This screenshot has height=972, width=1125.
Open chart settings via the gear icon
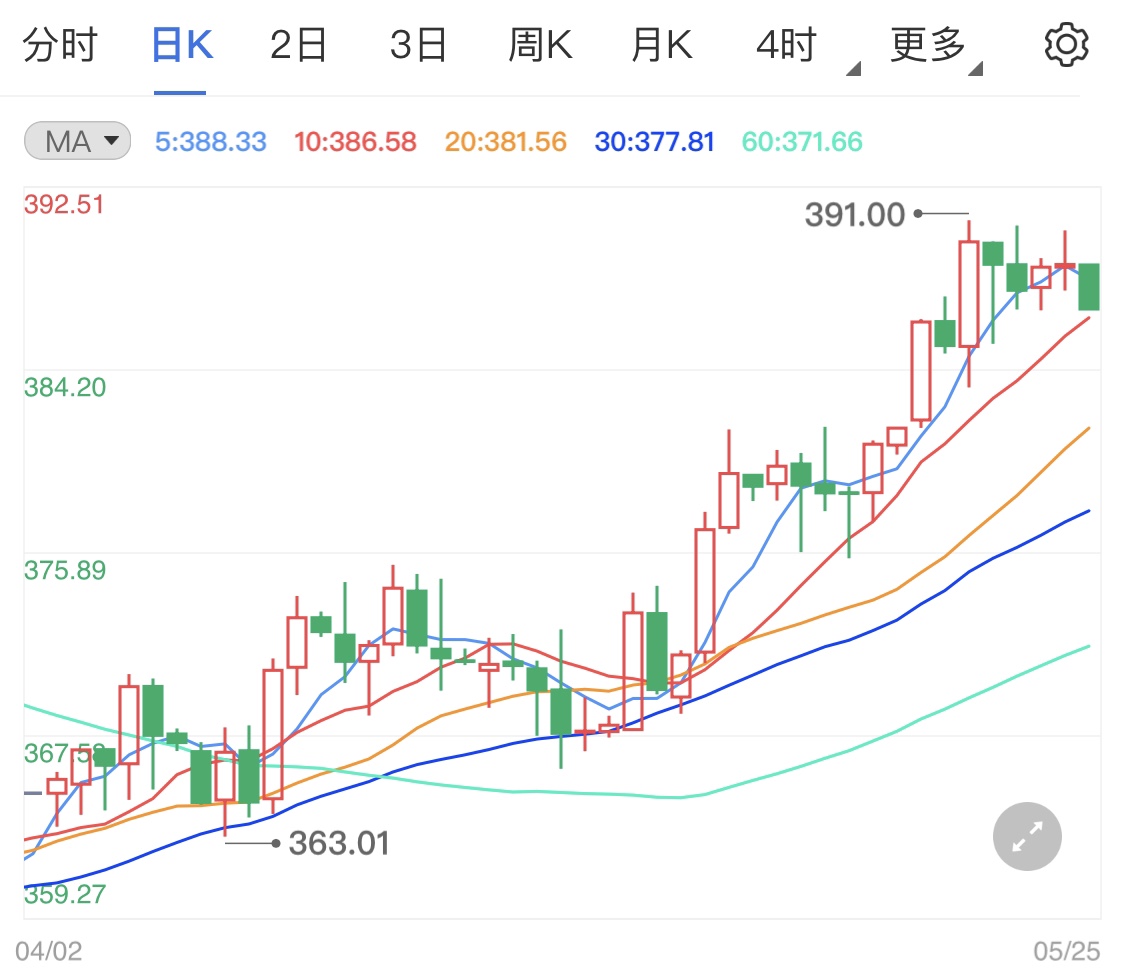(x=1066, y=43)
